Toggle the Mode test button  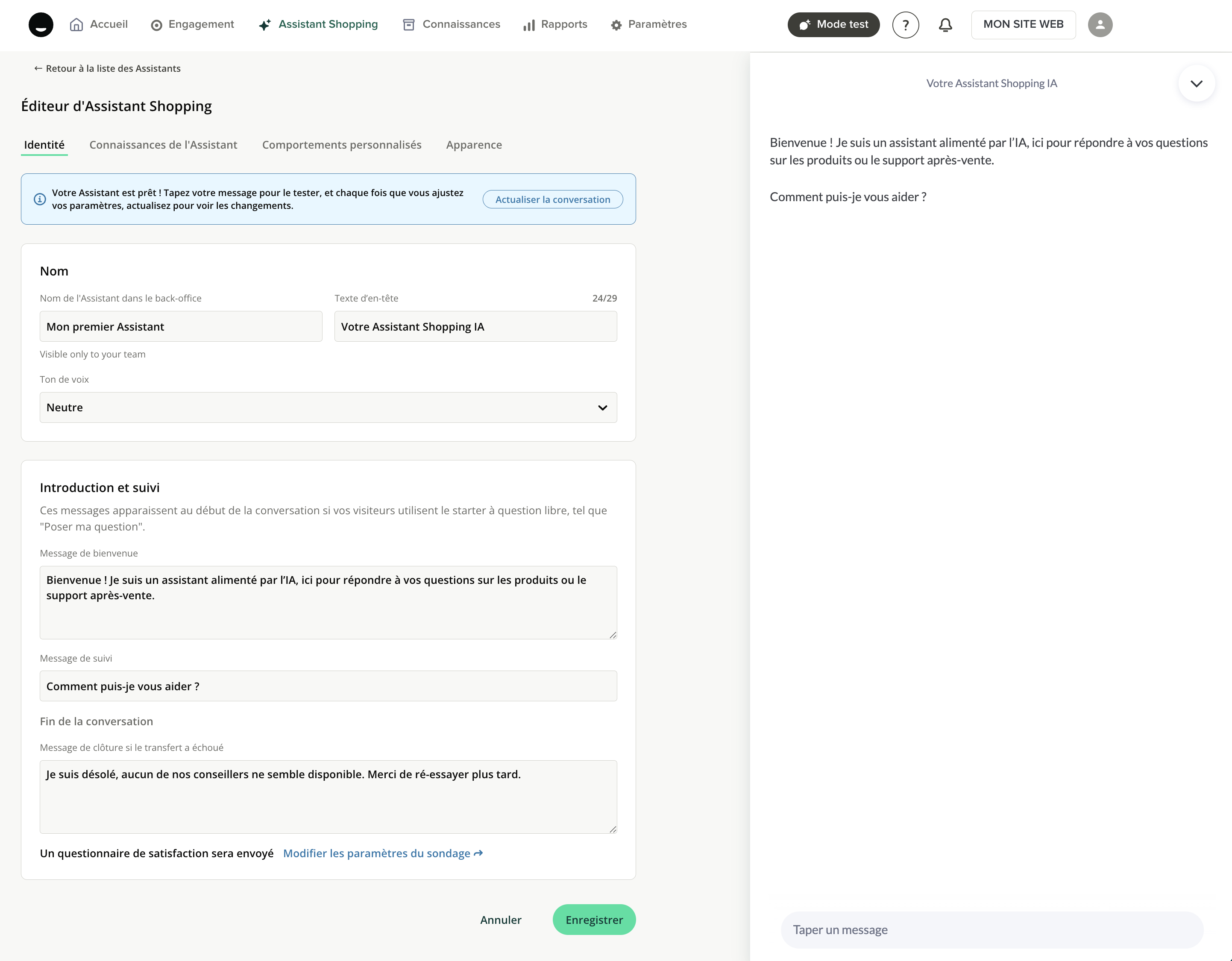coord(833,25)
